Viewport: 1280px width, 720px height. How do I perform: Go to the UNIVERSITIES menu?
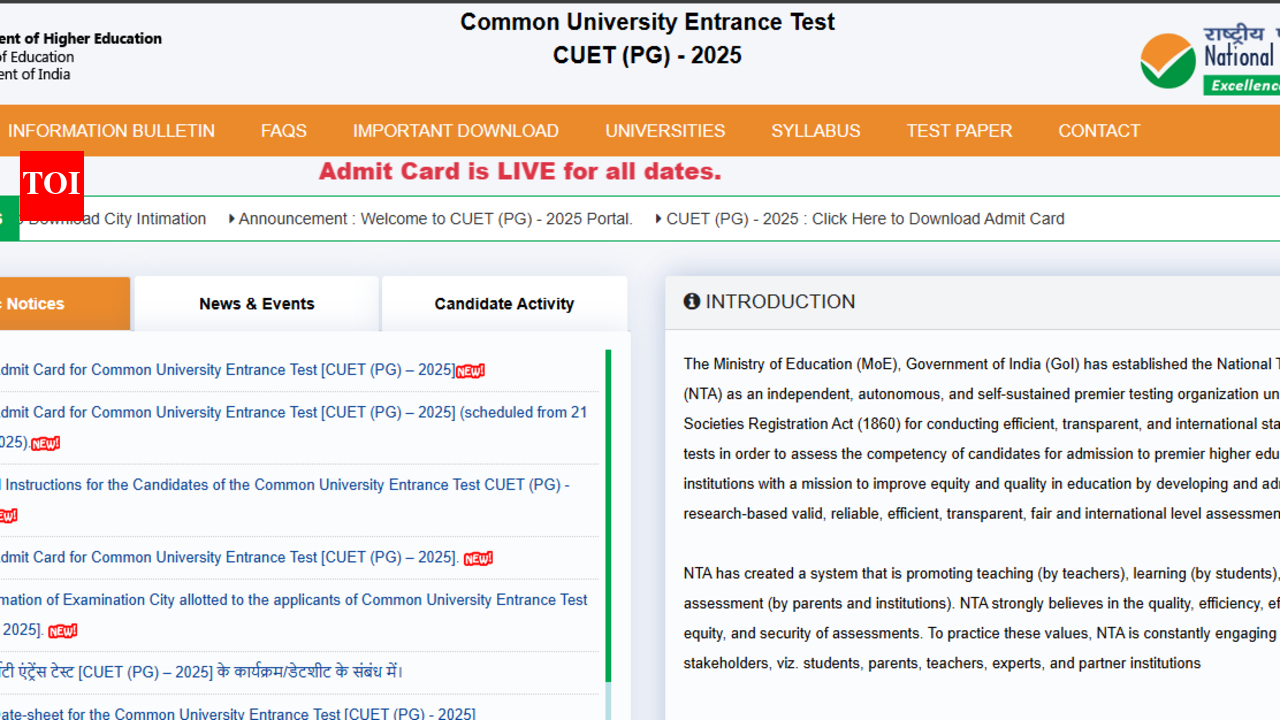665,131
